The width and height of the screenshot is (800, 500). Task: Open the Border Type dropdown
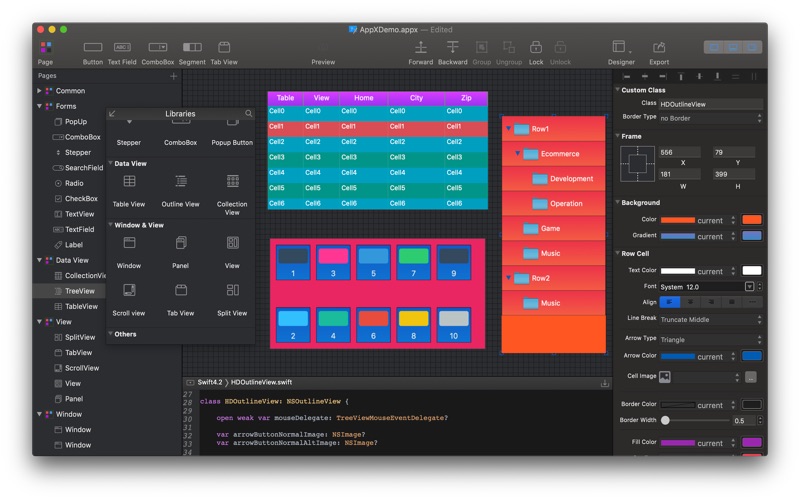[x=711, y=118]
